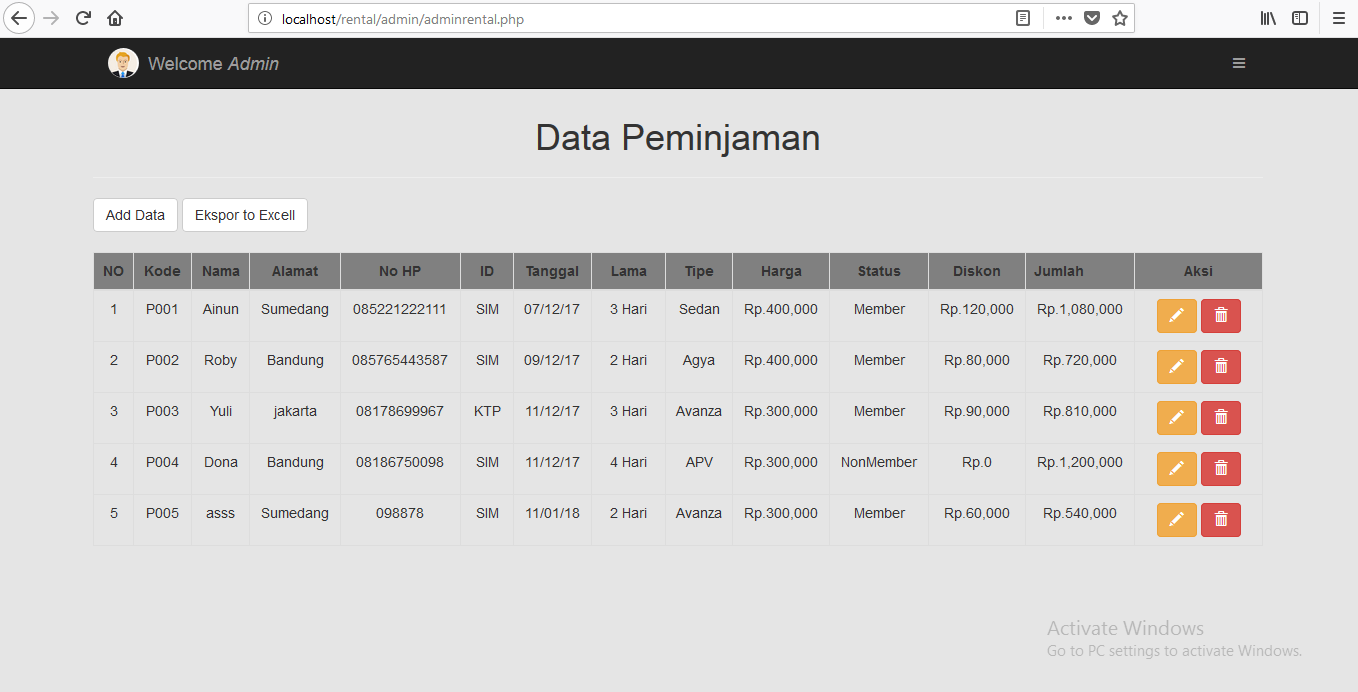Remove Dona's record via red trash icon
The height and width of the screenshot is (692, 1358).
(1220, 468)
